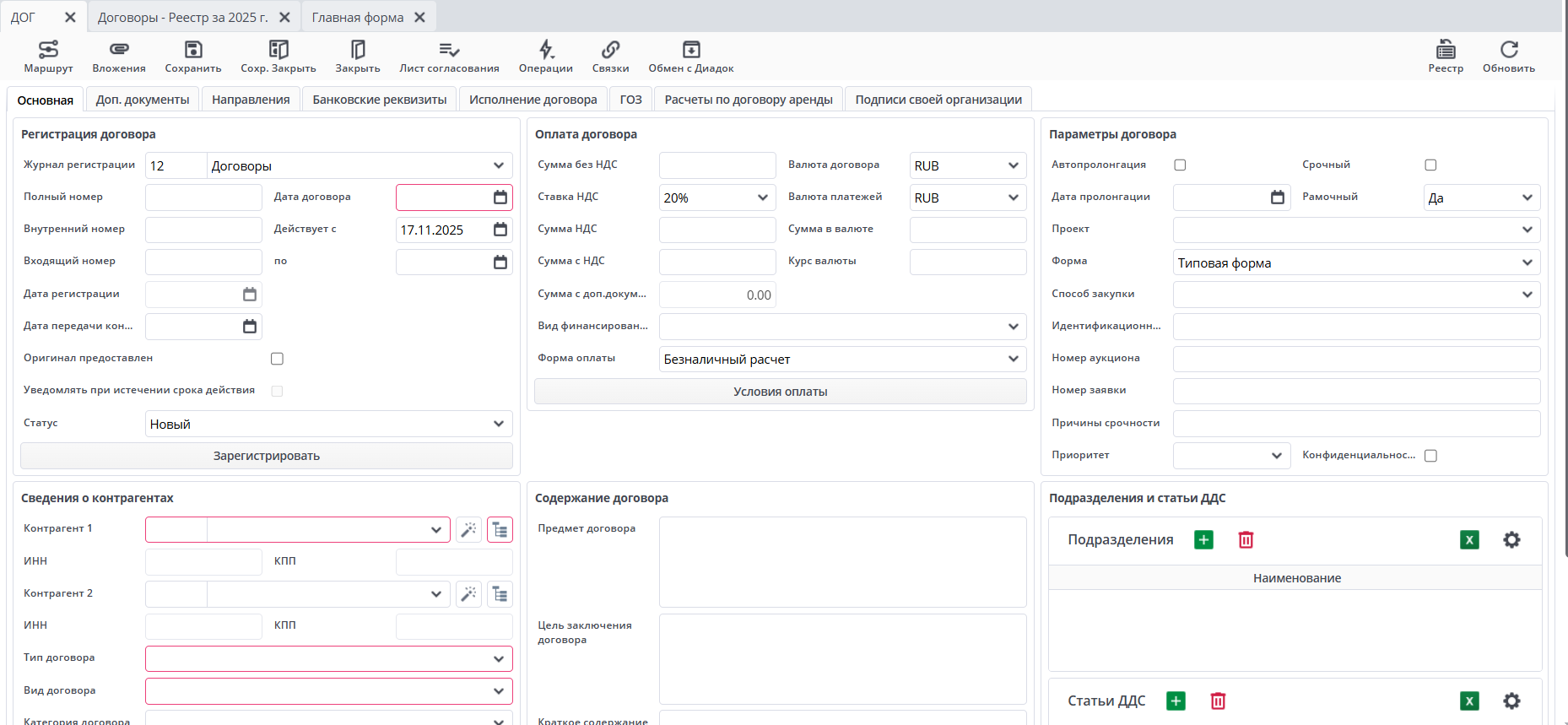Expand the Ставка НДС dropdown
1568x725 pixels.
point(762,197)
